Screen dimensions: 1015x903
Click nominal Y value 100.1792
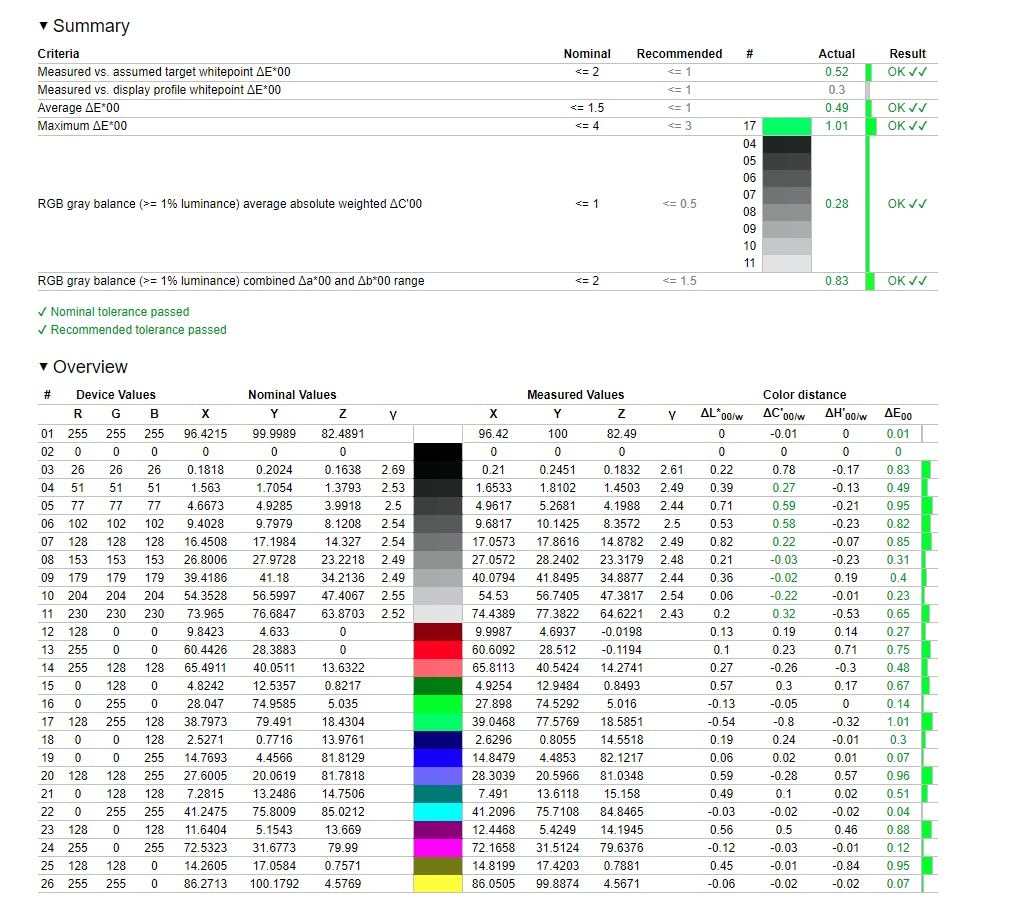[274, 884]
